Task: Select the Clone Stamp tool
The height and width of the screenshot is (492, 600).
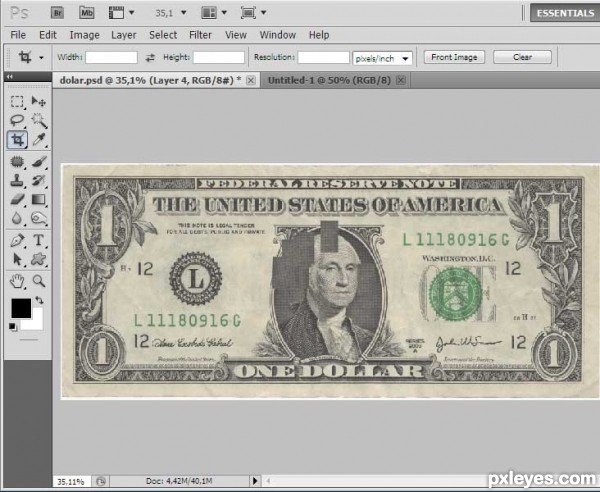Action: (17, 180)
